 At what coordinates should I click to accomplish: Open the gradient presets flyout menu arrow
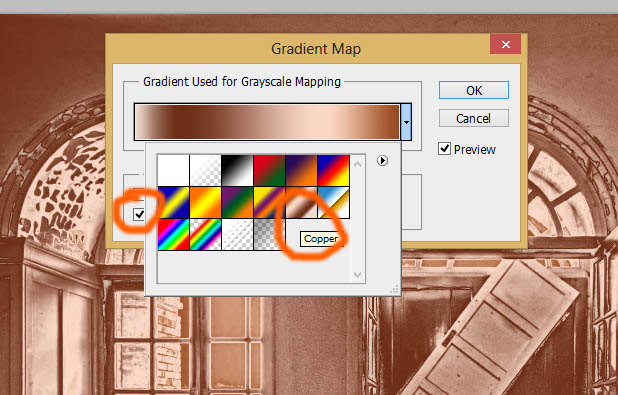382,160
